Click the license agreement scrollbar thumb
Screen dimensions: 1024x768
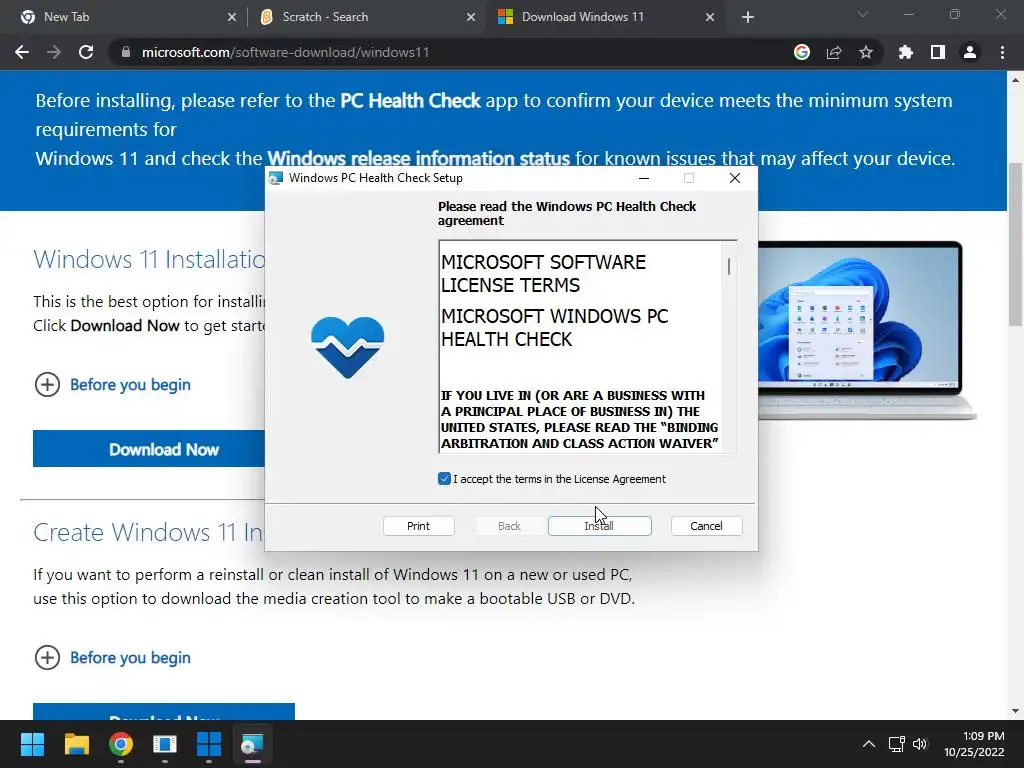point(729,266)
